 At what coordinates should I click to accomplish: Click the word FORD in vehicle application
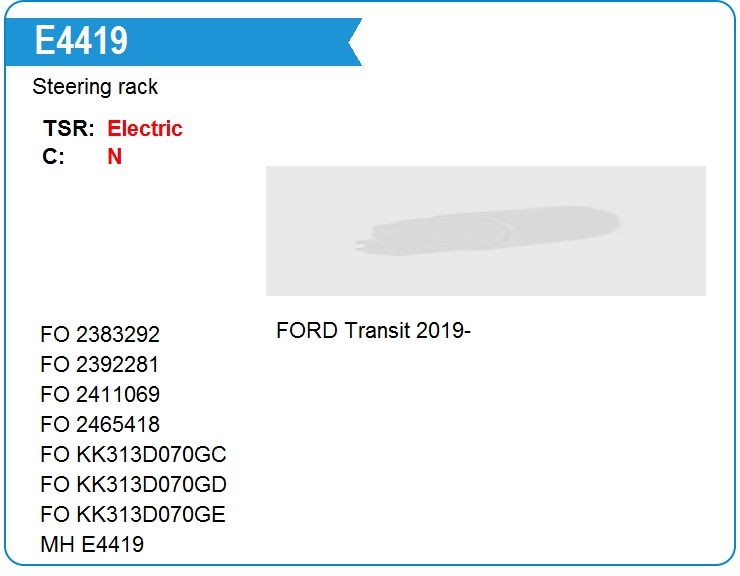[x=306, y=331]
